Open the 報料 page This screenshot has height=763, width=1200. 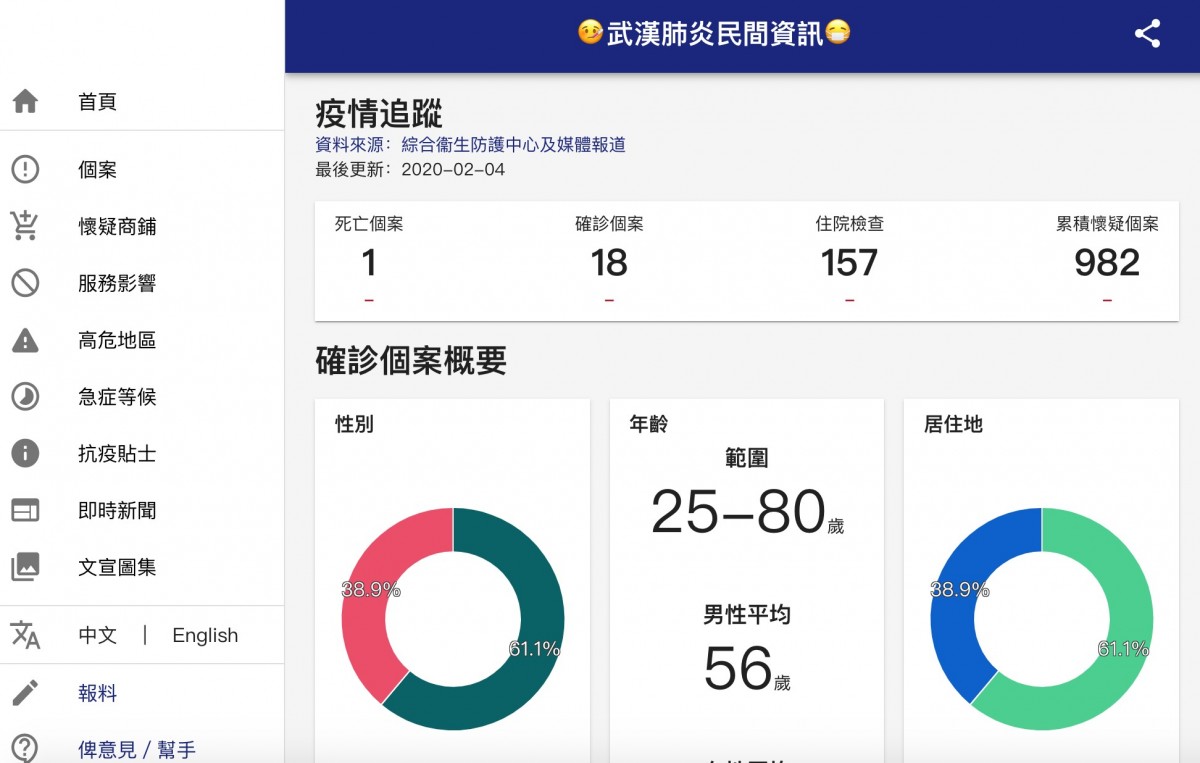coord(95,693)
